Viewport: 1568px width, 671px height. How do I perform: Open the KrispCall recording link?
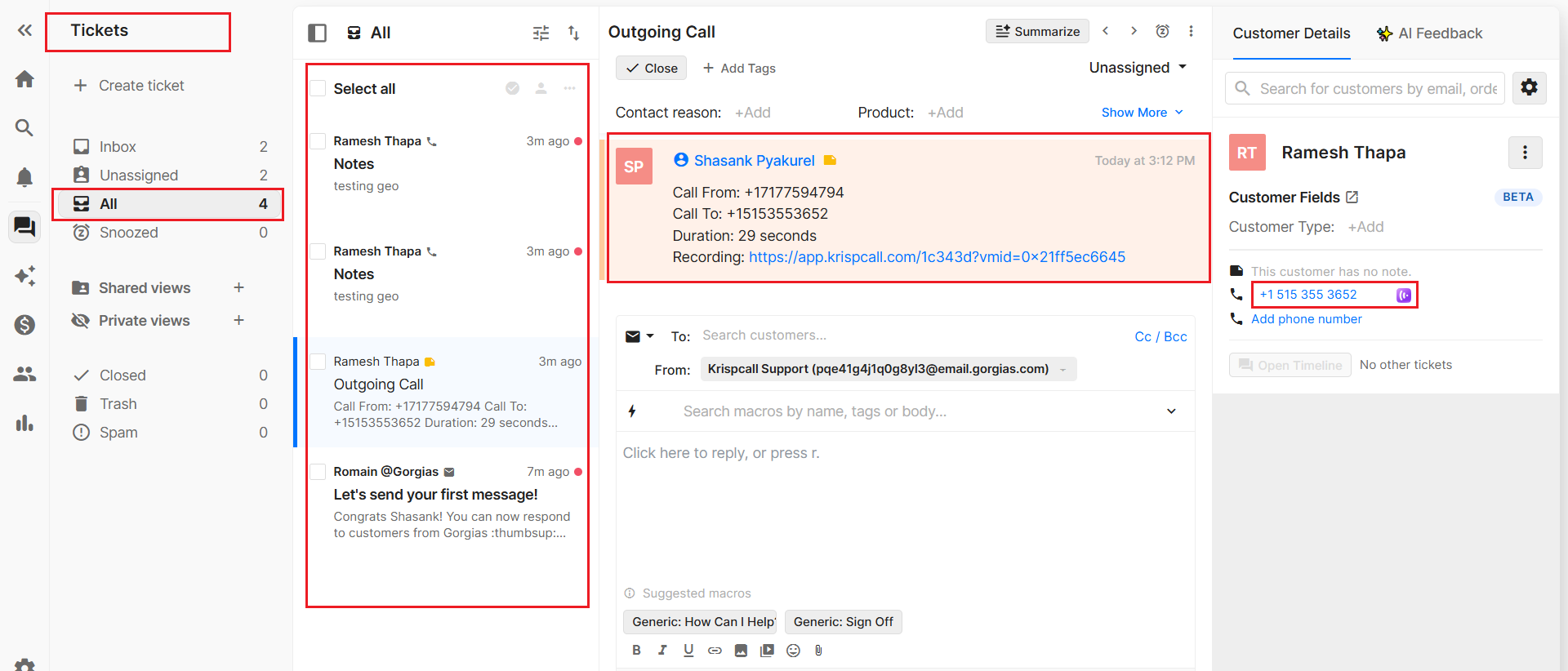point(937,257)
